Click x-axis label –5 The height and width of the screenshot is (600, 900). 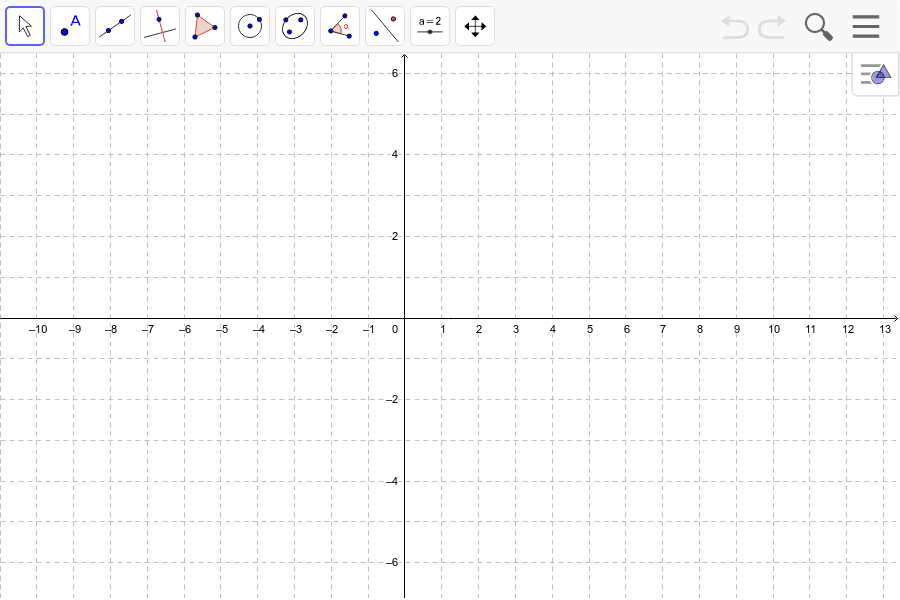222,330
